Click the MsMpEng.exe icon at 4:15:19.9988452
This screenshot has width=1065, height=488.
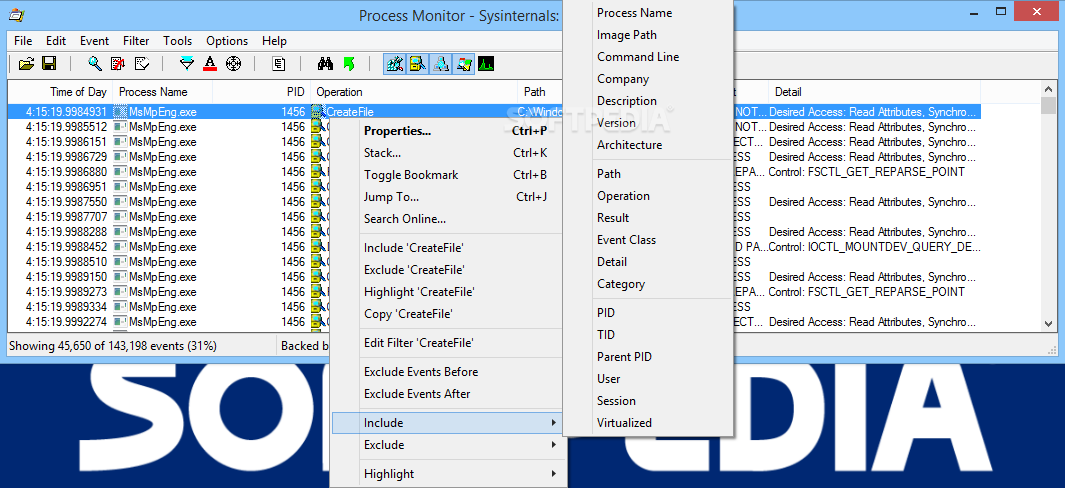point(120,246)
